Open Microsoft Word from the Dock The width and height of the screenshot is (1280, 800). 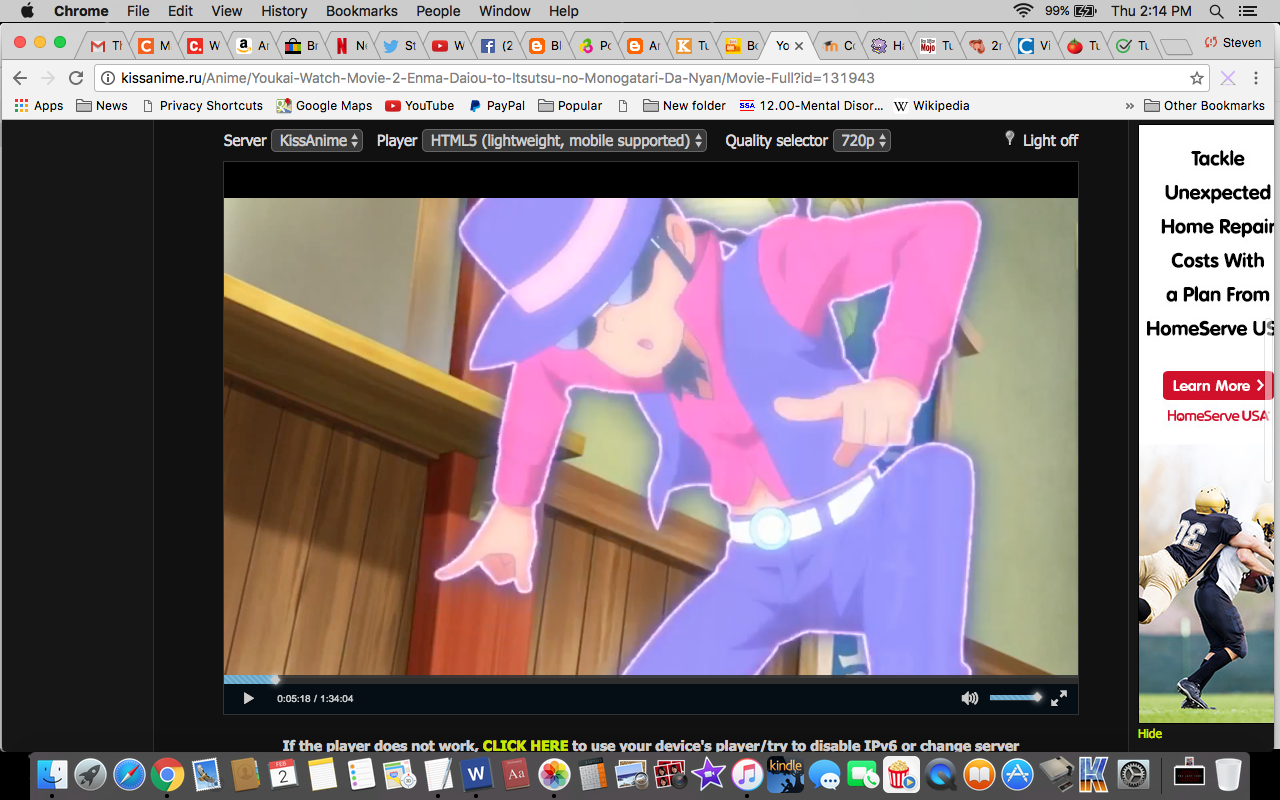tap(476, 774)
